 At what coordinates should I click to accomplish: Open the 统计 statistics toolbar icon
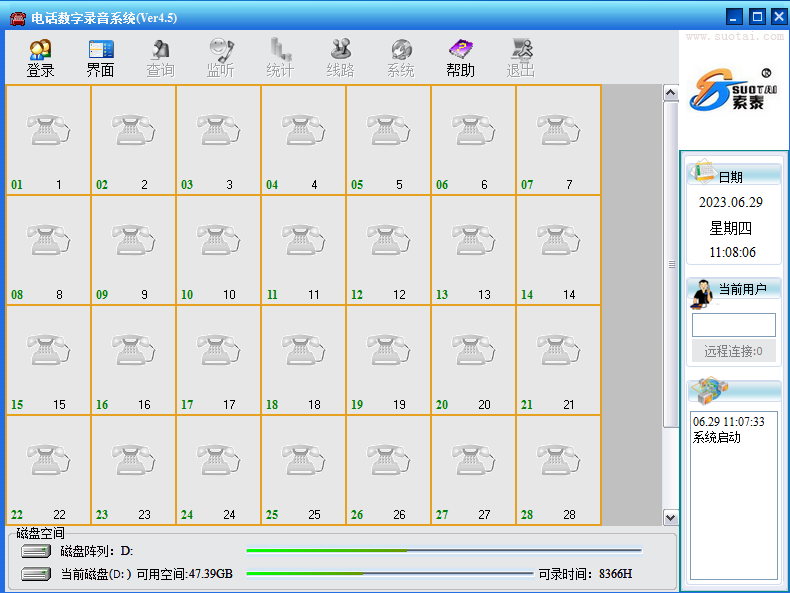tap(280, 58)
